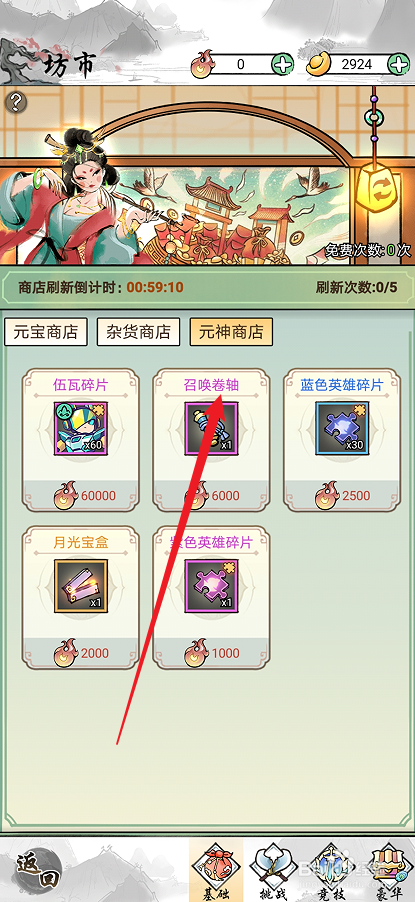Buy 伍瓦碎片 for 60000 flames

click(x=81, y=496)
